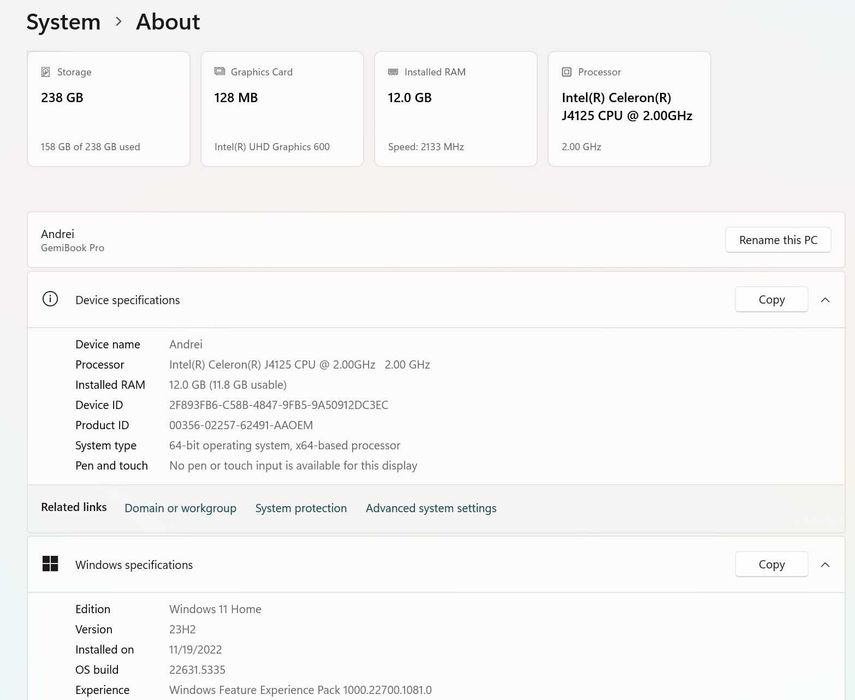Click the Device ID label
This screenshot has height=700, width=855.
[99, 405]
